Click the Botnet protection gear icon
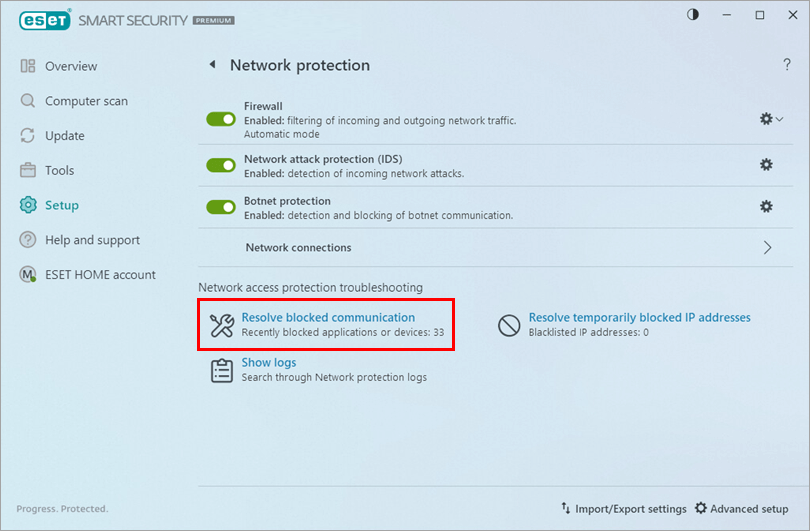 (x=766, y=207)
